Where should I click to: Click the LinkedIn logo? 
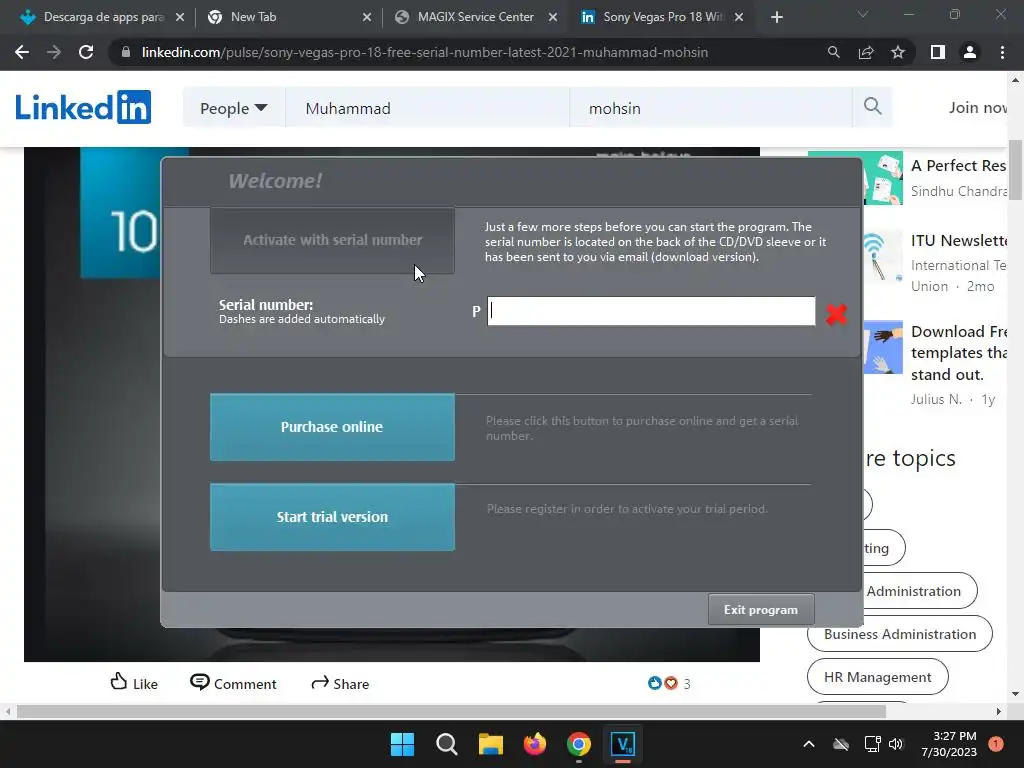[83, 107]
